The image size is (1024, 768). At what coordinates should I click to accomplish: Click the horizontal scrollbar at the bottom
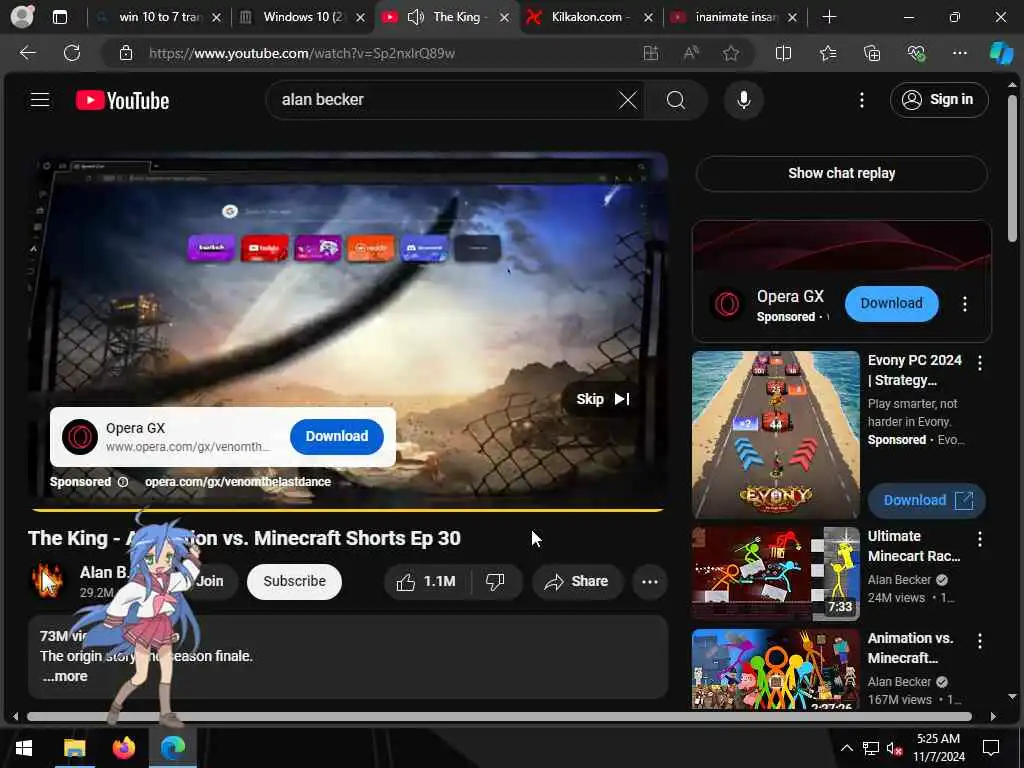pyautogui.click(x=499, y=716)
